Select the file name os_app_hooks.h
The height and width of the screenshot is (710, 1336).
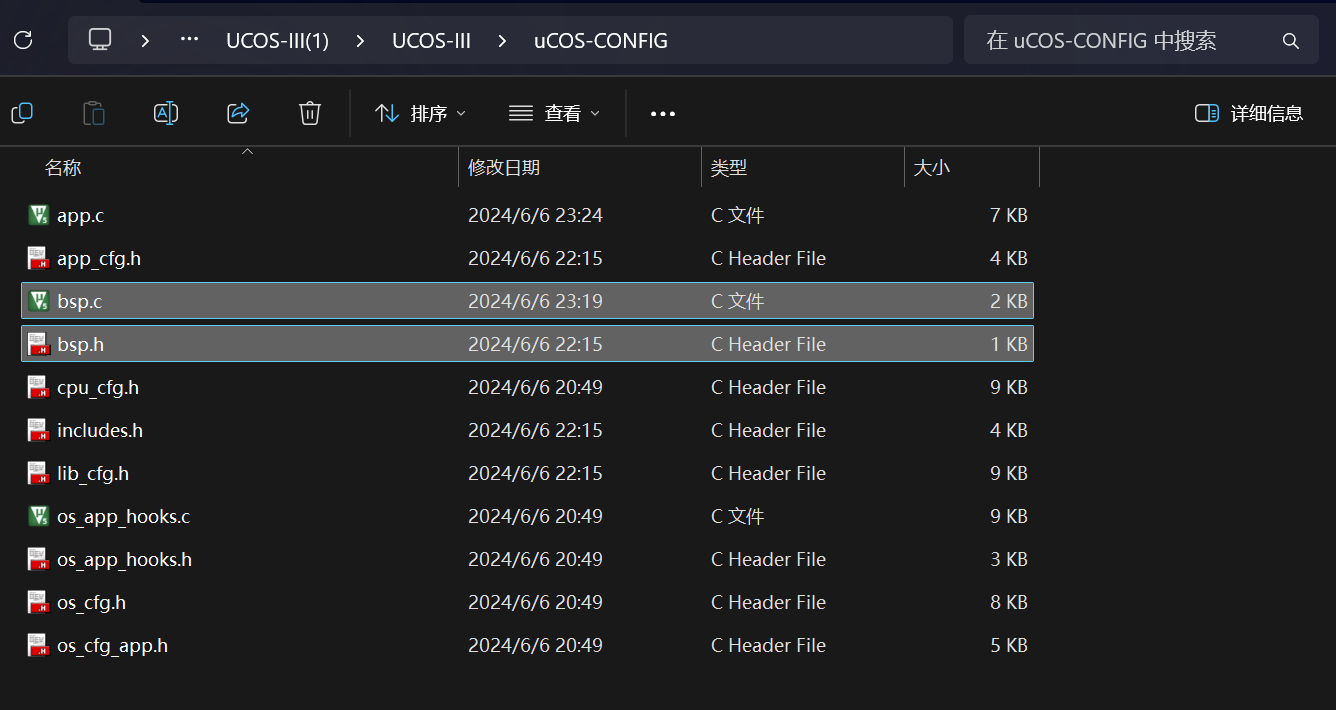click(x=124, y=560)
